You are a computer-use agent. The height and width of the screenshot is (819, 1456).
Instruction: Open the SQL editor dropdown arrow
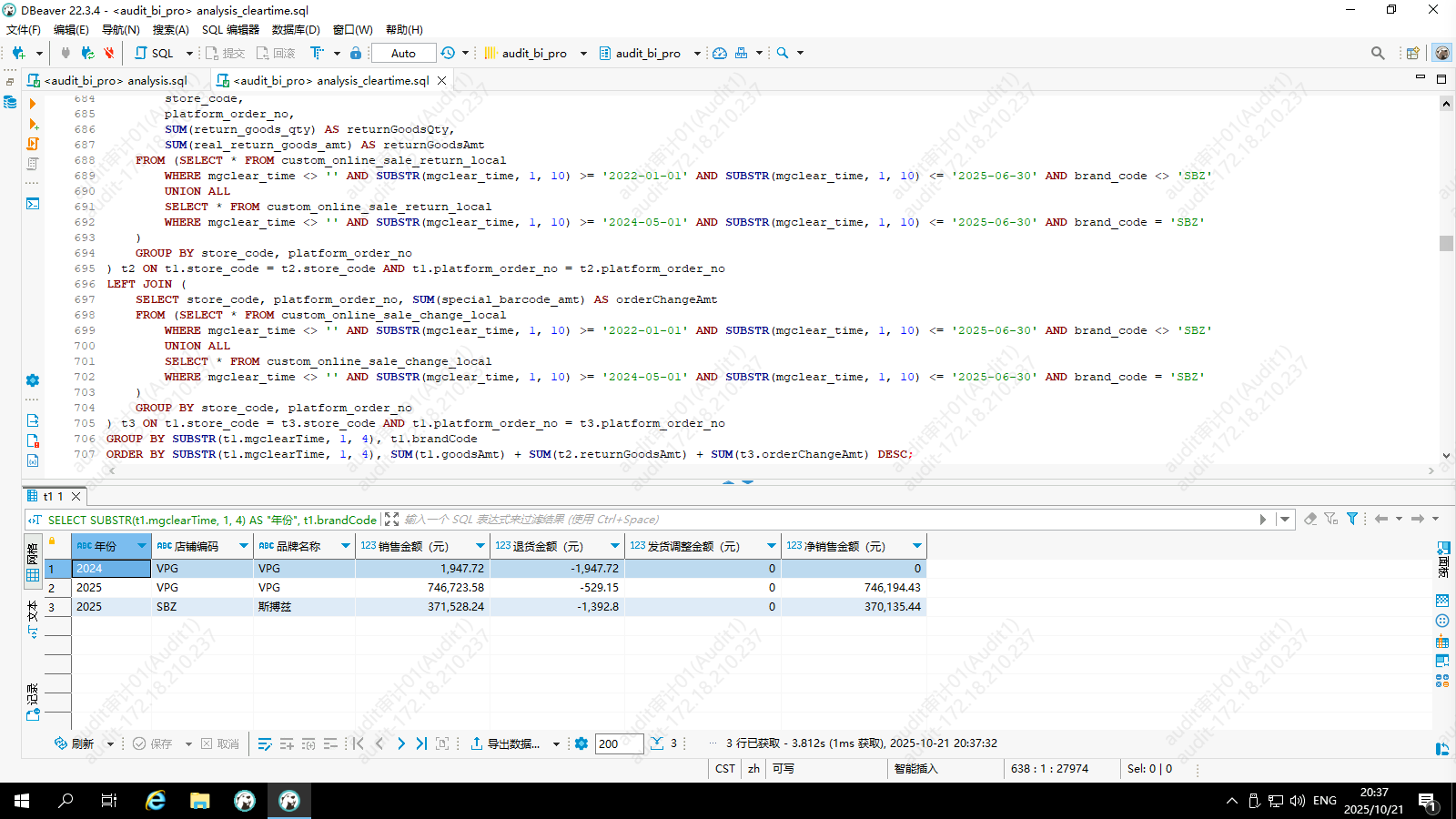tap(189, 53)
